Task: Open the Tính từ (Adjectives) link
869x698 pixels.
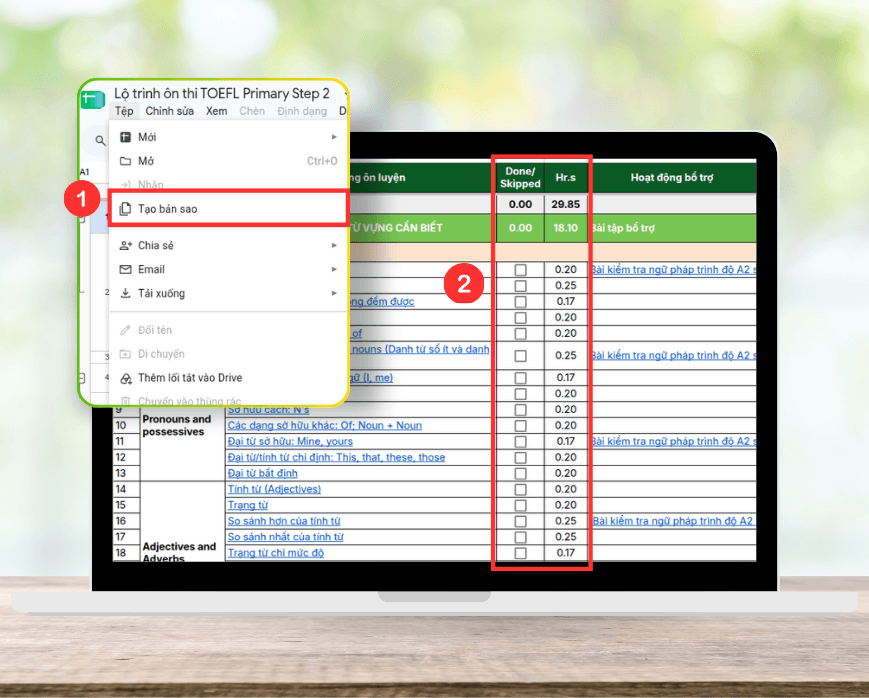Action: tap(274, 490)
